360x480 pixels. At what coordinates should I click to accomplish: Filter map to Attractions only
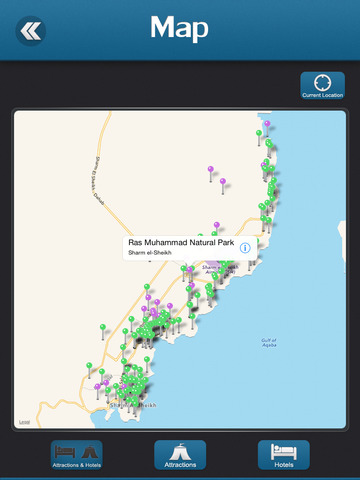coord(180,455)
